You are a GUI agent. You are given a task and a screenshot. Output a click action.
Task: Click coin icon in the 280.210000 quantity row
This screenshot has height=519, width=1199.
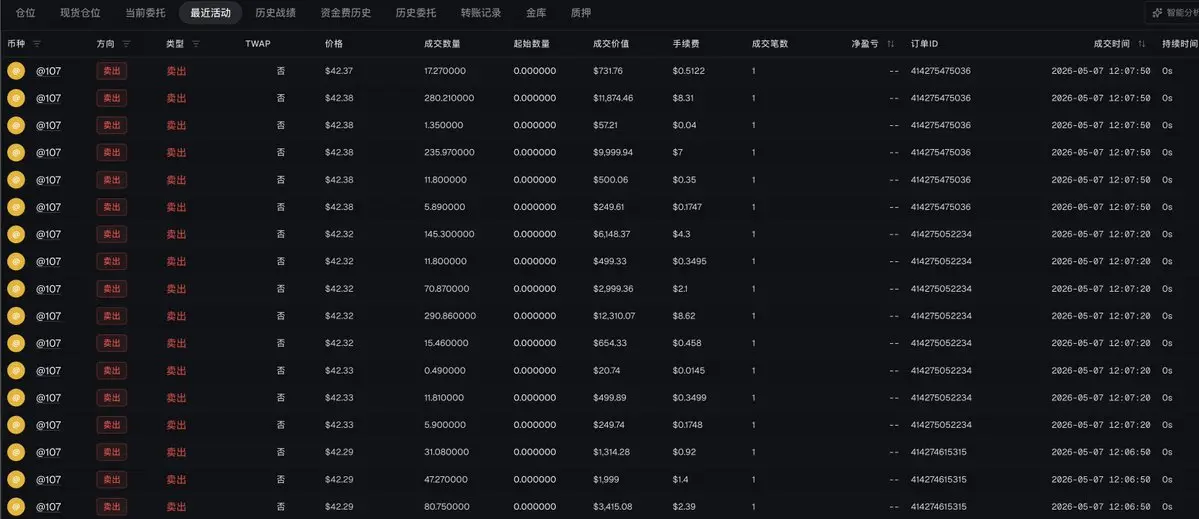tap(16, 98)
